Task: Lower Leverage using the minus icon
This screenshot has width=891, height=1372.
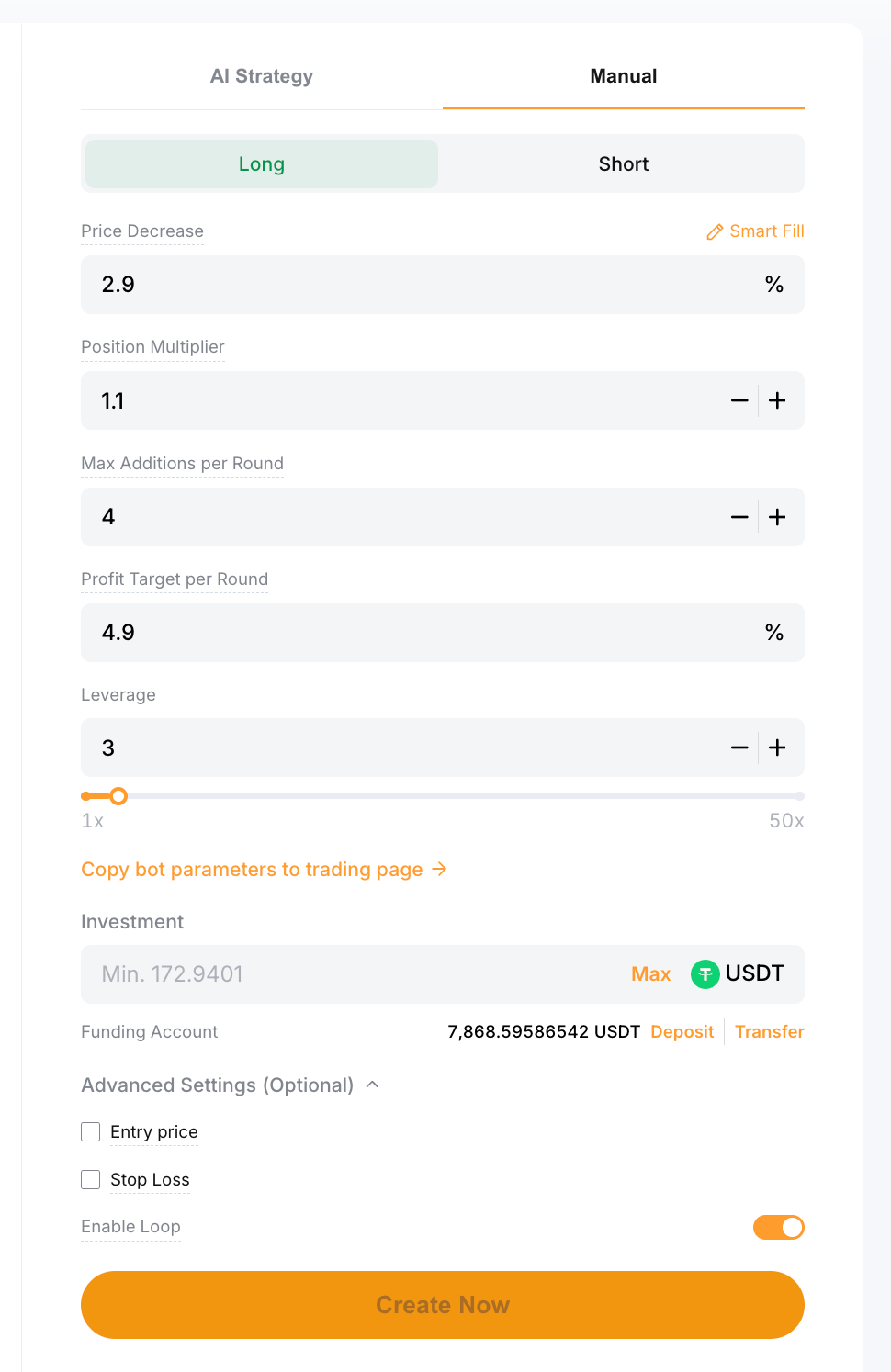Action: (739, 748)
